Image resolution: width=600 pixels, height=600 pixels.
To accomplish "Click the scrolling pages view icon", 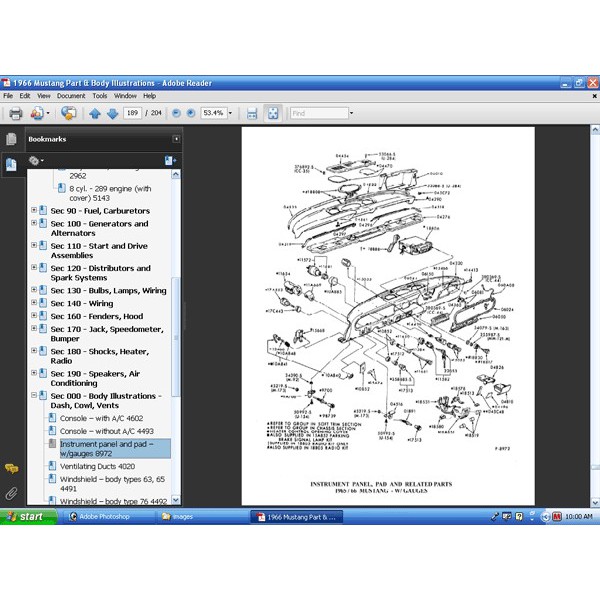I will click(x=252, y=114).
